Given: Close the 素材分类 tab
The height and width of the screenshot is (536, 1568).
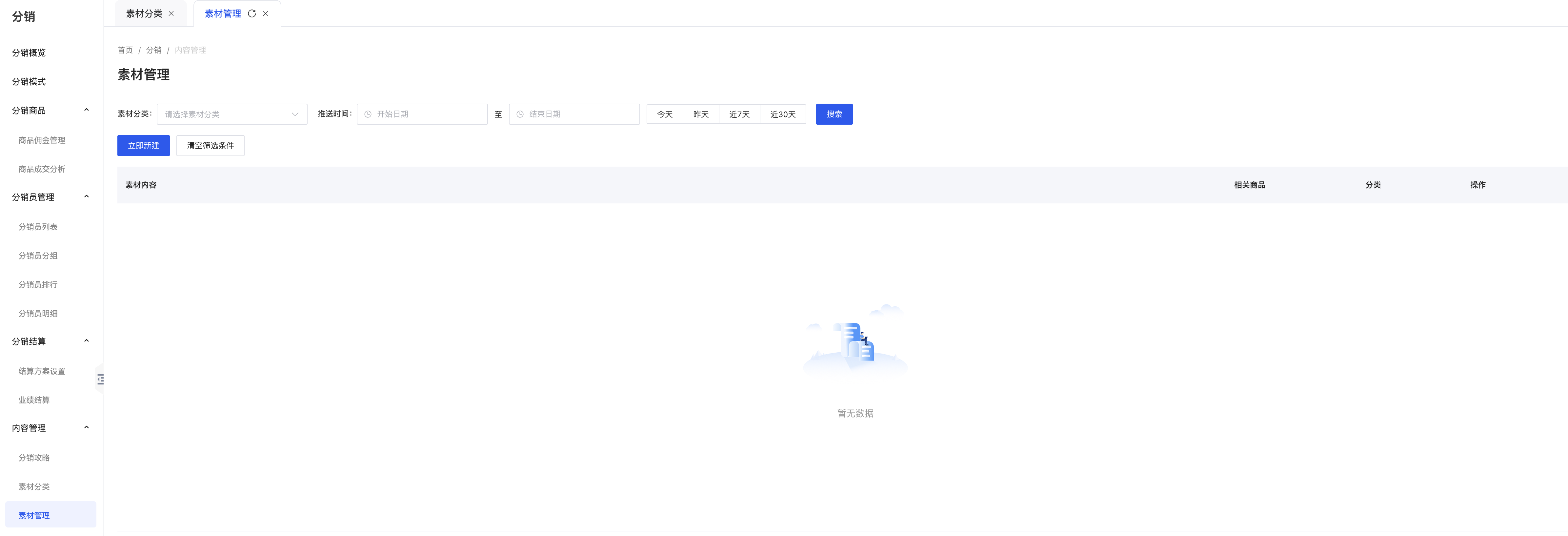Looking at the screenshot, I should (171, 13).
